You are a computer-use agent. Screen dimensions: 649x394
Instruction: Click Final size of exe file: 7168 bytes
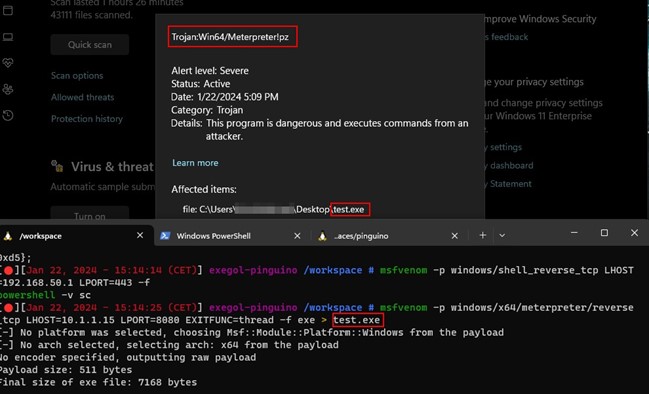99,382
